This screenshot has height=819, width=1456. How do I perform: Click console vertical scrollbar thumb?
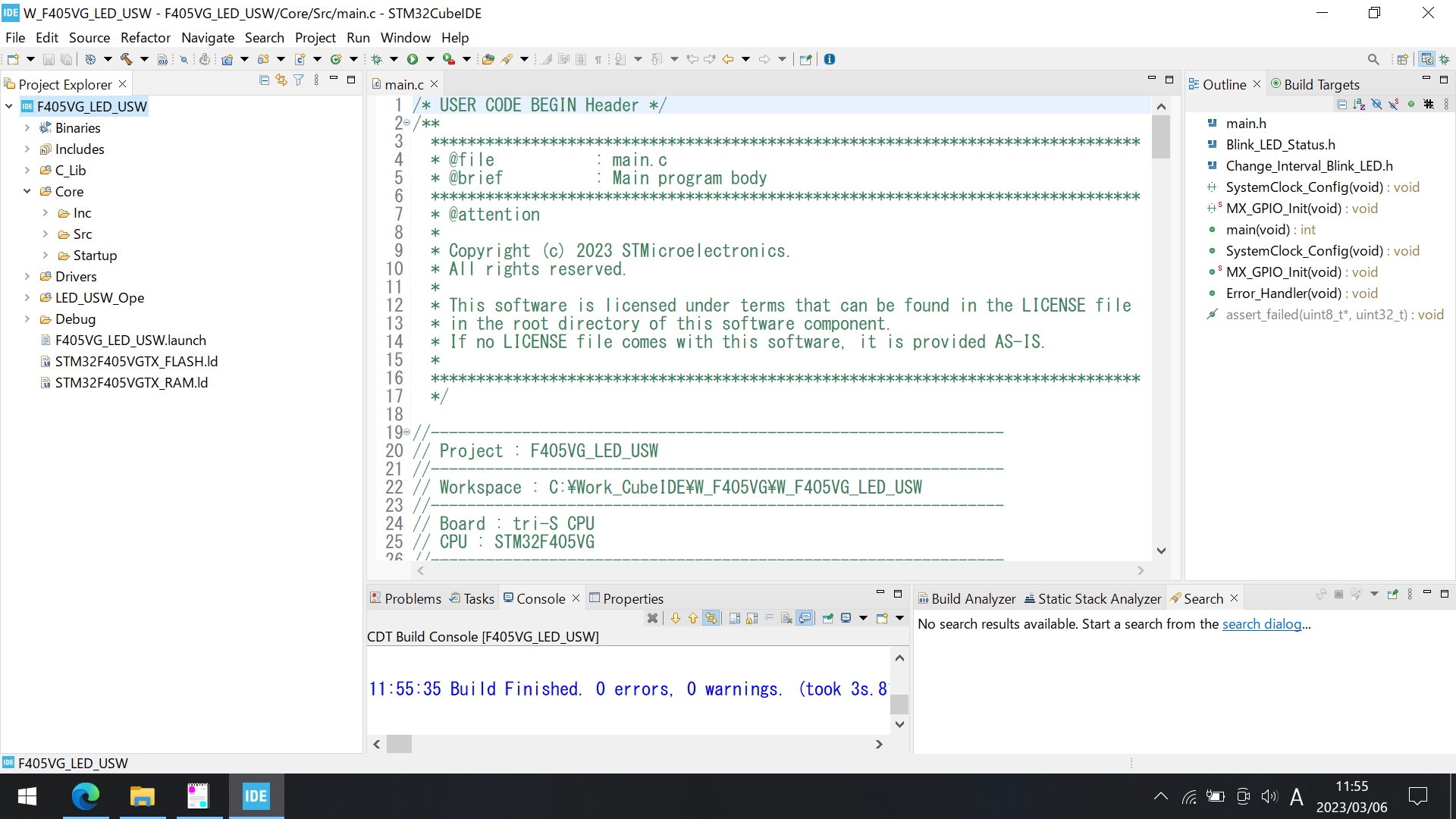[x=899, y=704]
